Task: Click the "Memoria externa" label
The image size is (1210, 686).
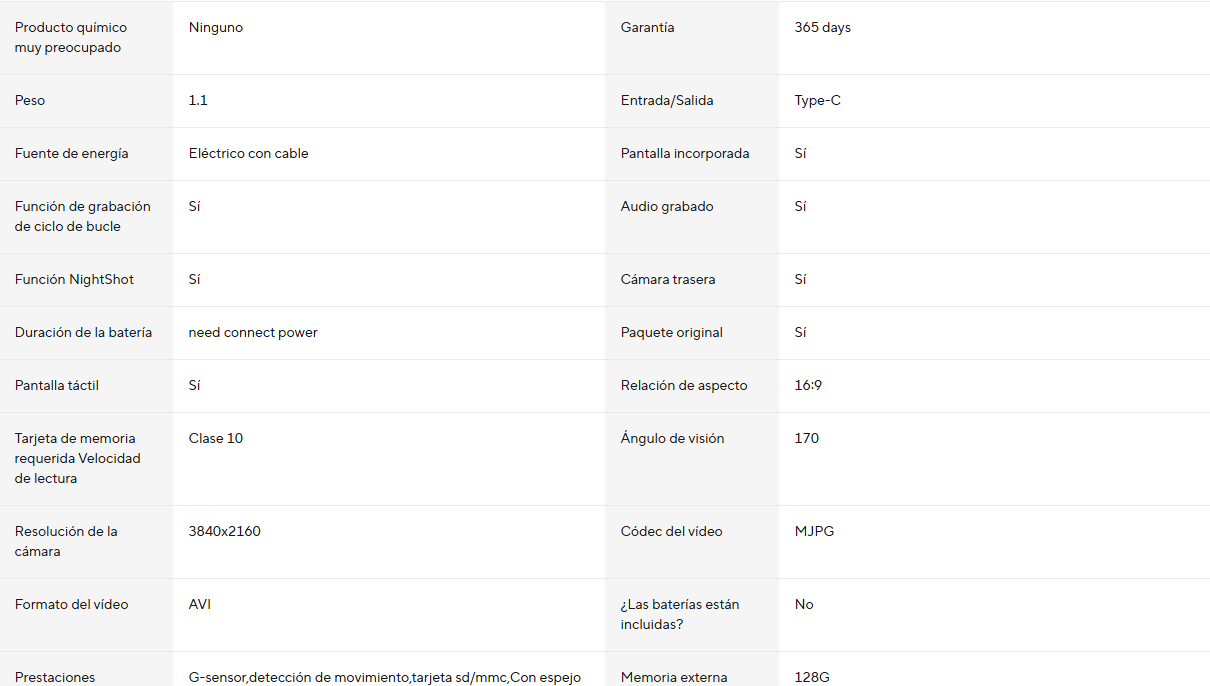Action: click(x=674, y=677)
